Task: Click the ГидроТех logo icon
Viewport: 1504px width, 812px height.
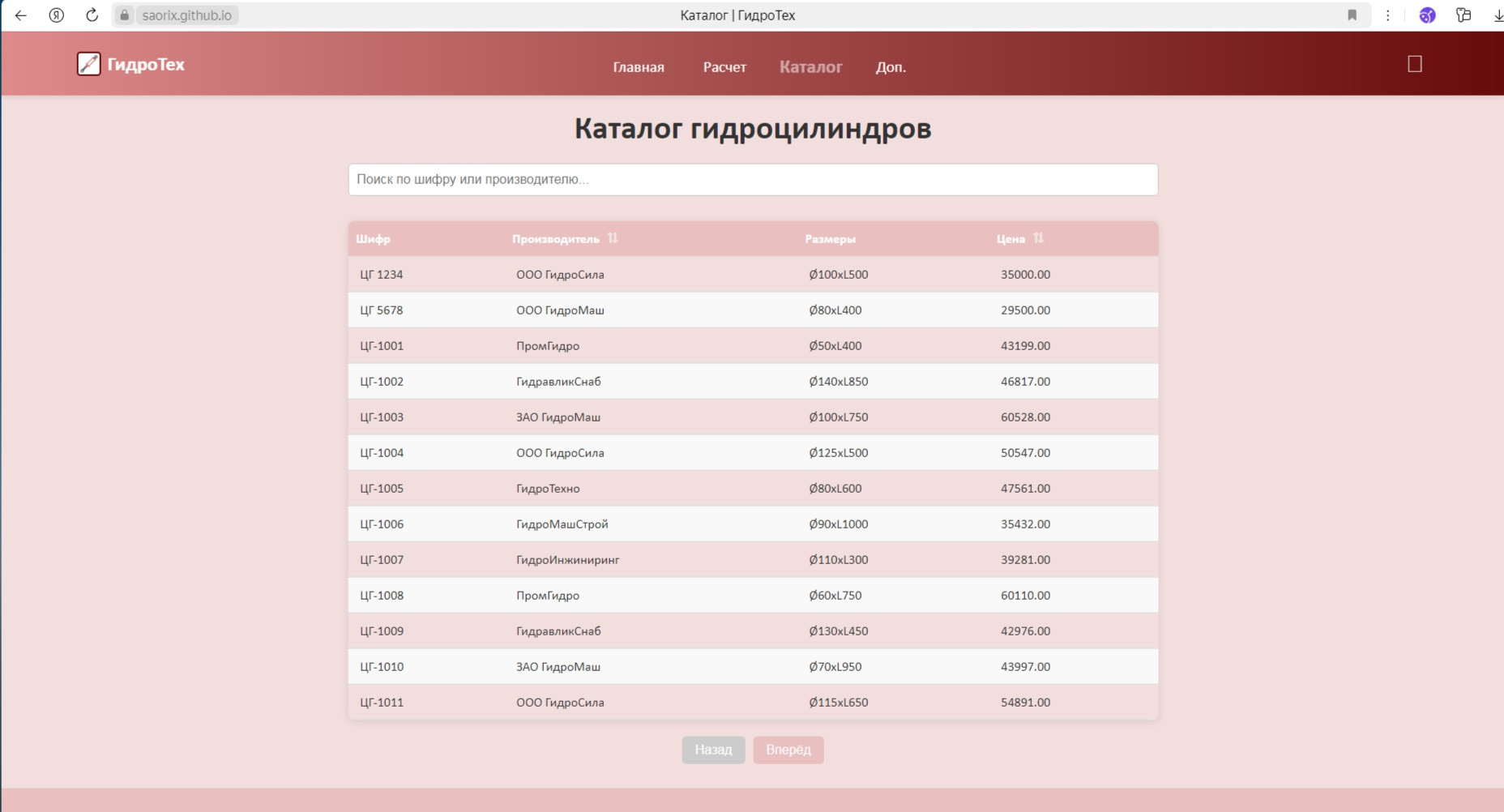Action: (x=88, y=64)
